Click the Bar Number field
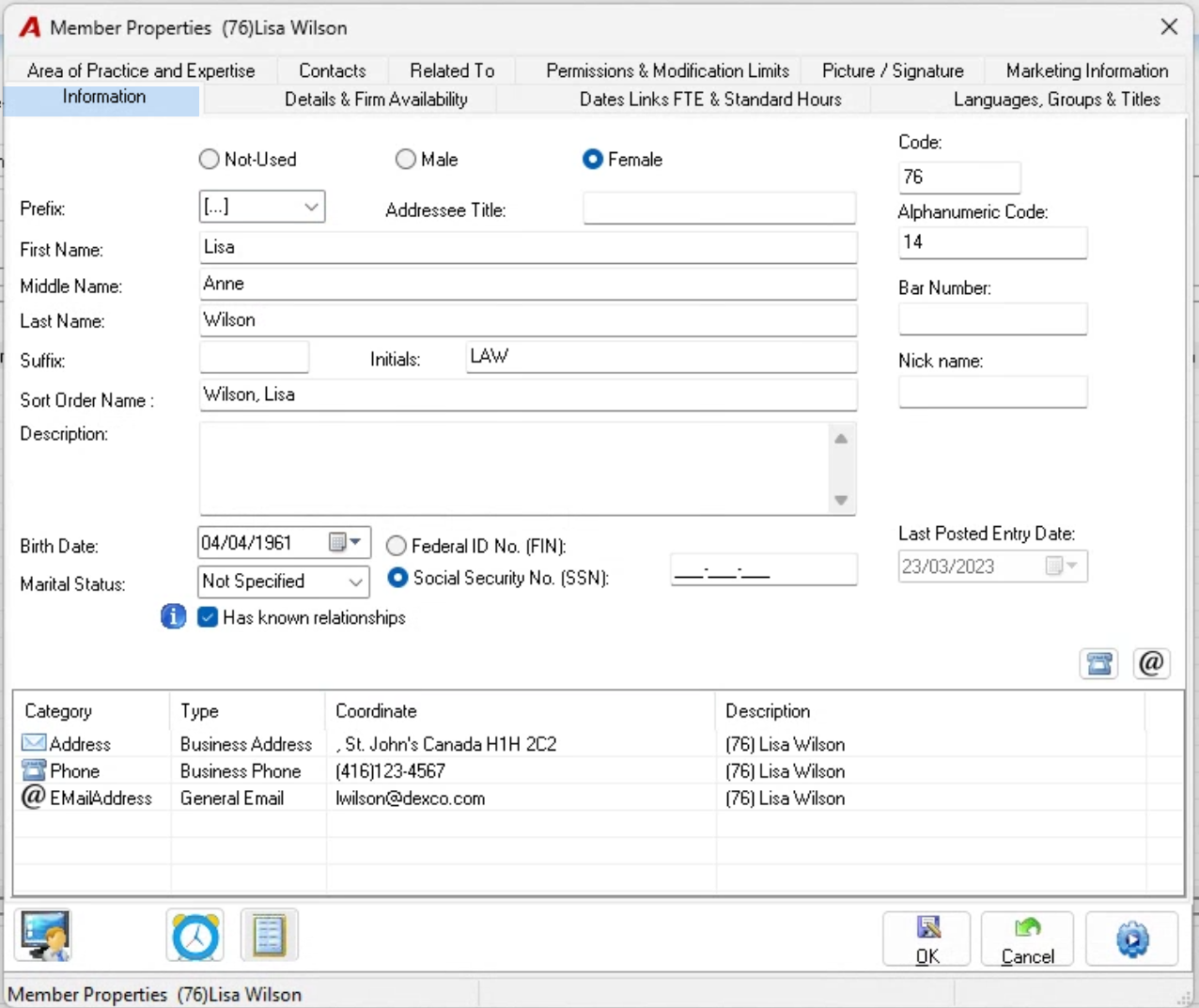This screenshot has width=1199, height=1008. (992, 318)
